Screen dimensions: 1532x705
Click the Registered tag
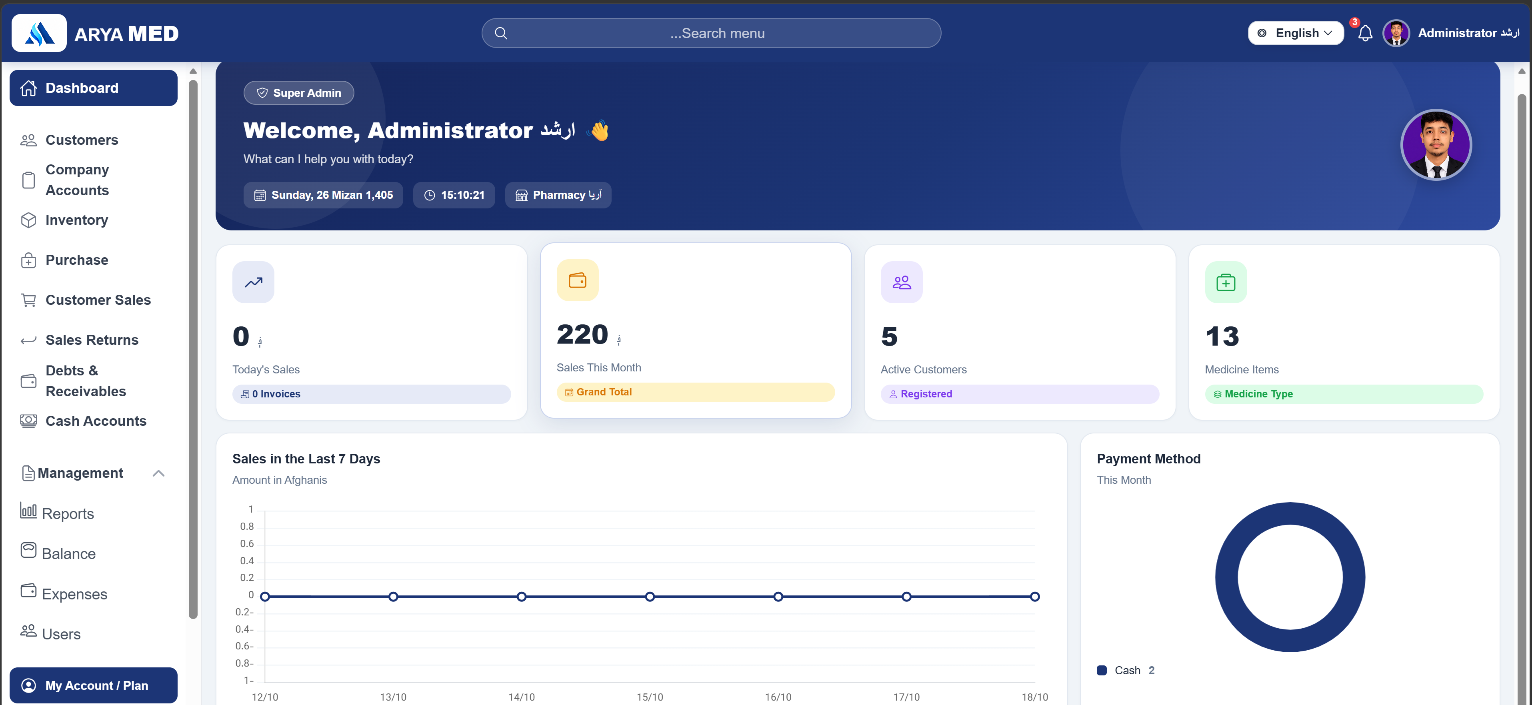[1020, 394]
